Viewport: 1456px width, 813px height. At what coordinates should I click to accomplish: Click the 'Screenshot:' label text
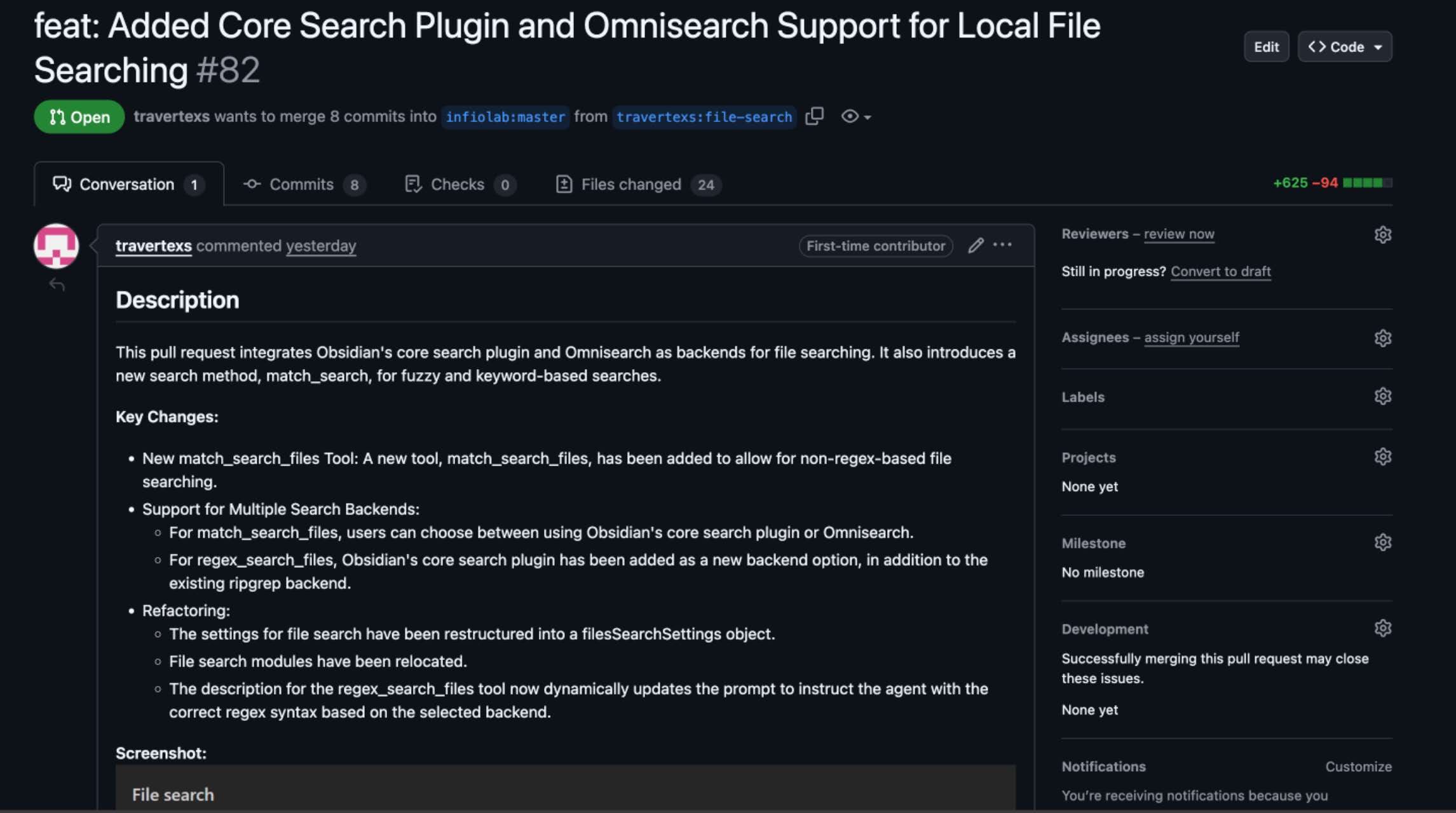coord(161,753)
